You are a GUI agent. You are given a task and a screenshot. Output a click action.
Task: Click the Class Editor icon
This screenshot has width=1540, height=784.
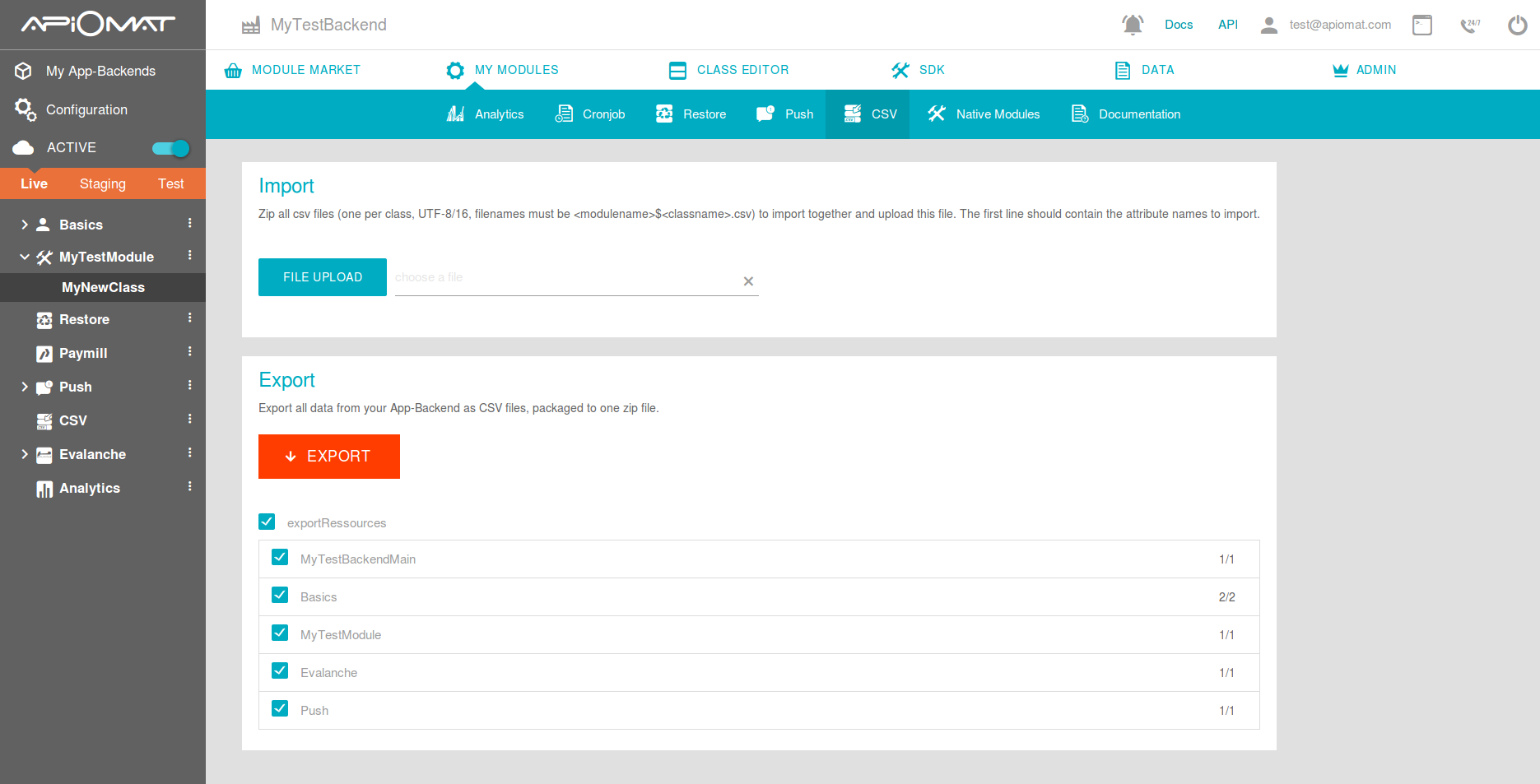[x=677, y=71]
